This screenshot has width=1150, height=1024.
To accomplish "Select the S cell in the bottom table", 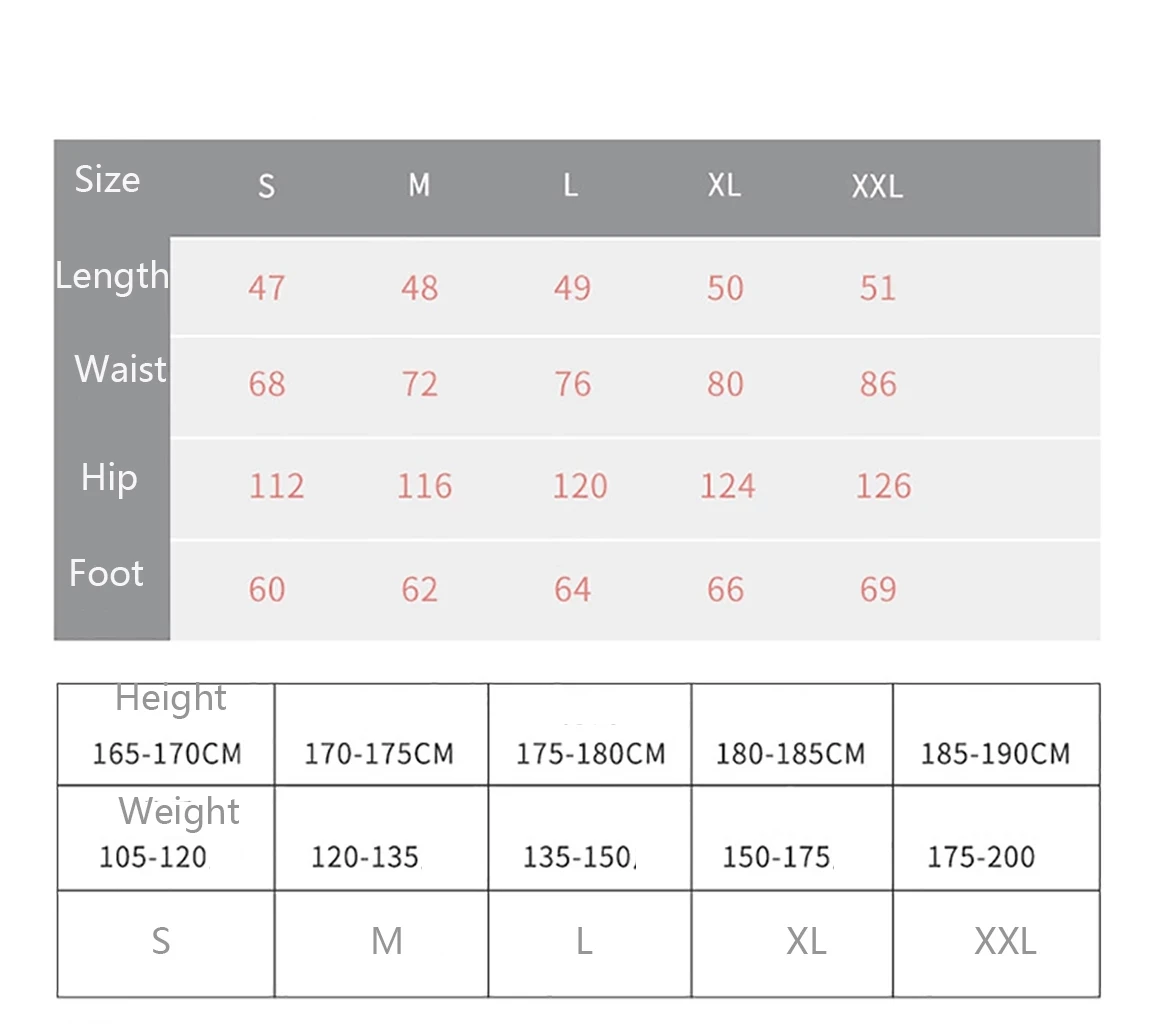I will point(161,941).
